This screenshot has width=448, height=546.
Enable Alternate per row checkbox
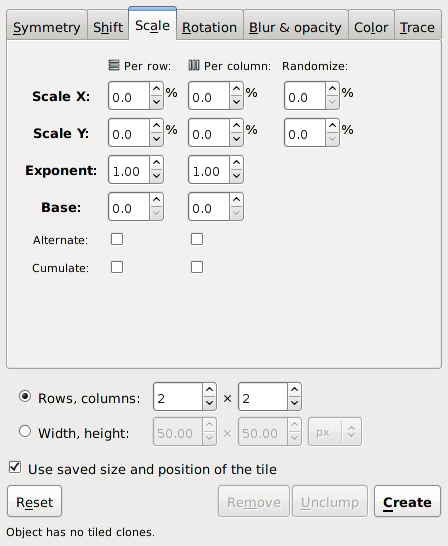pyautogui.click(x=117, y=239)
